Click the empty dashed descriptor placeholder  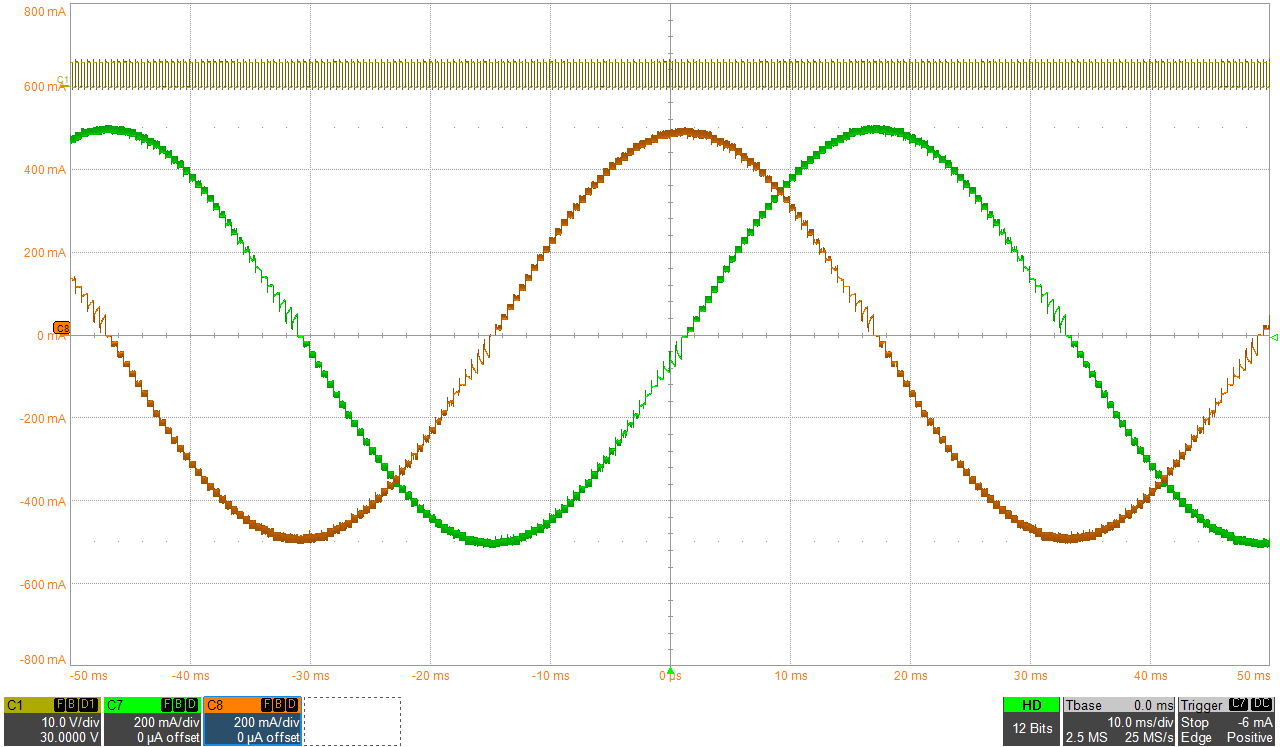tap(352, 721)
